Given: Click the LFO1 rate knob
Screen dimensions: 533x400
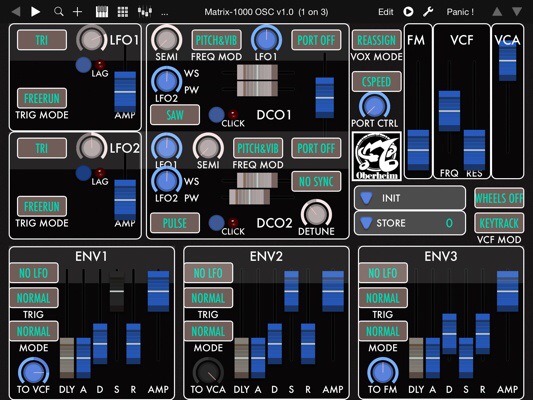Looking at the screenshot, I should click(x=92, y=40).
